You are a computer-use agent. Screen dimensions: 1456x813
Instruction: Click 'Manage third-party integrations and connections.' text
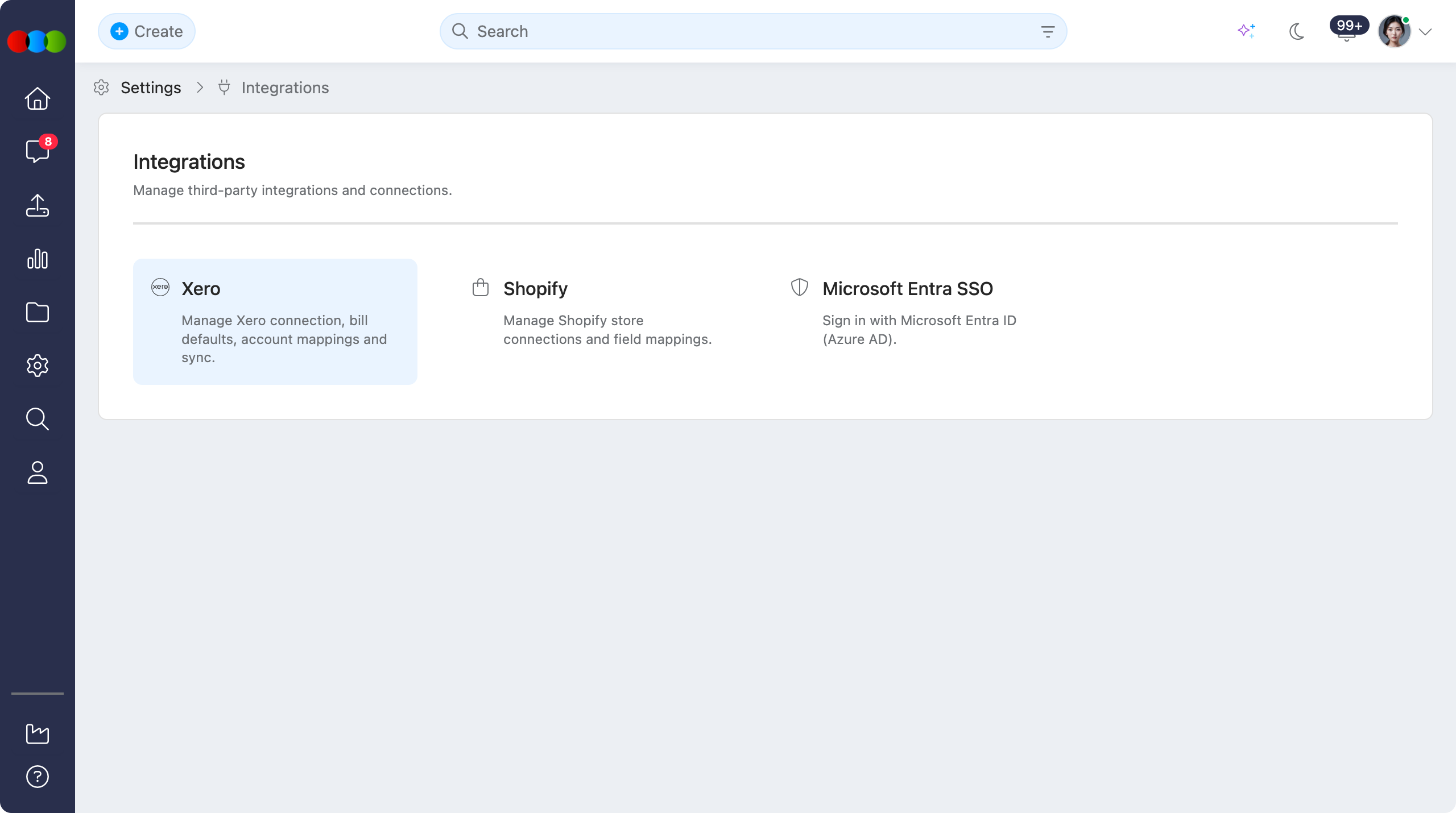click(292, 190)
